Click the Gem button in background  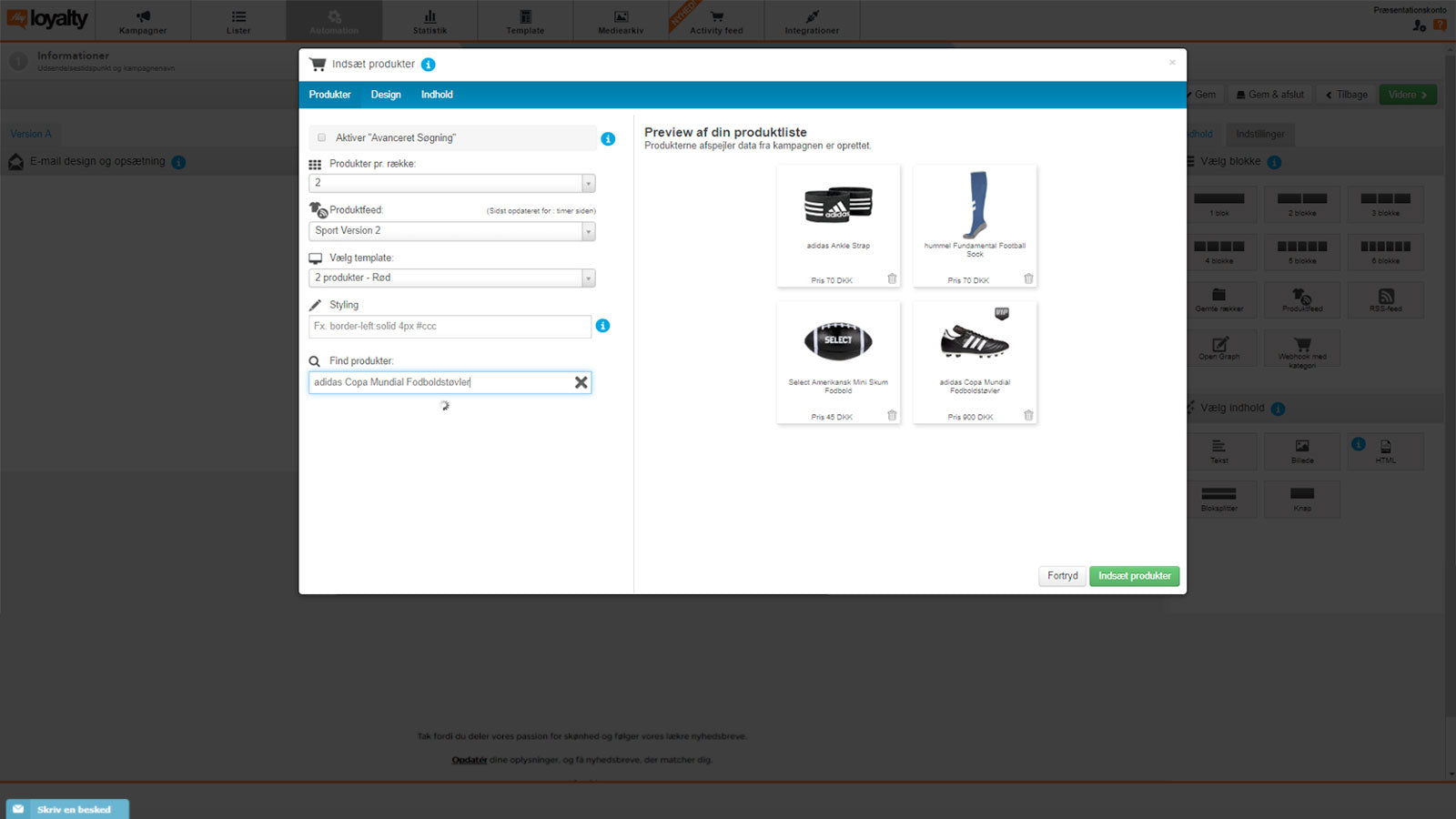coord(1203,95)
